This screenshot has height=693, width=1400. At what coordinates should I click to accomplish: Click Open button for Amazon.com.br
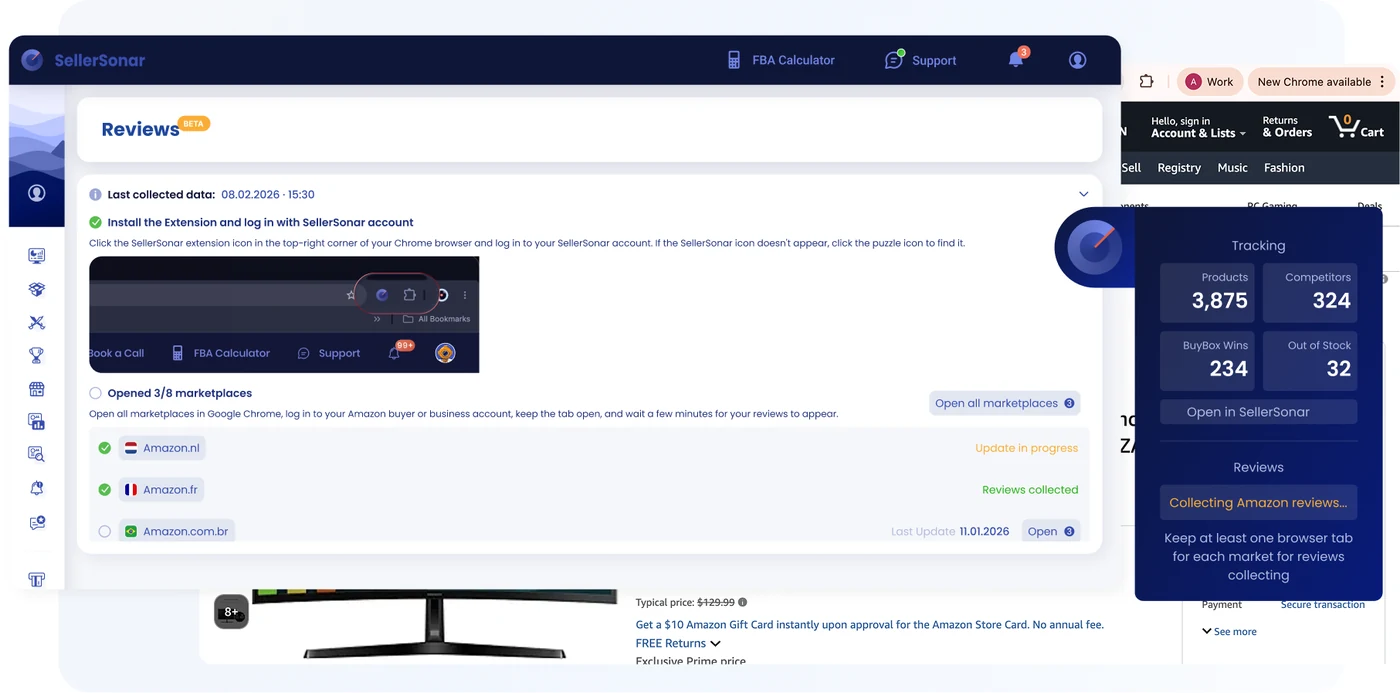[x=1051, y=531]
